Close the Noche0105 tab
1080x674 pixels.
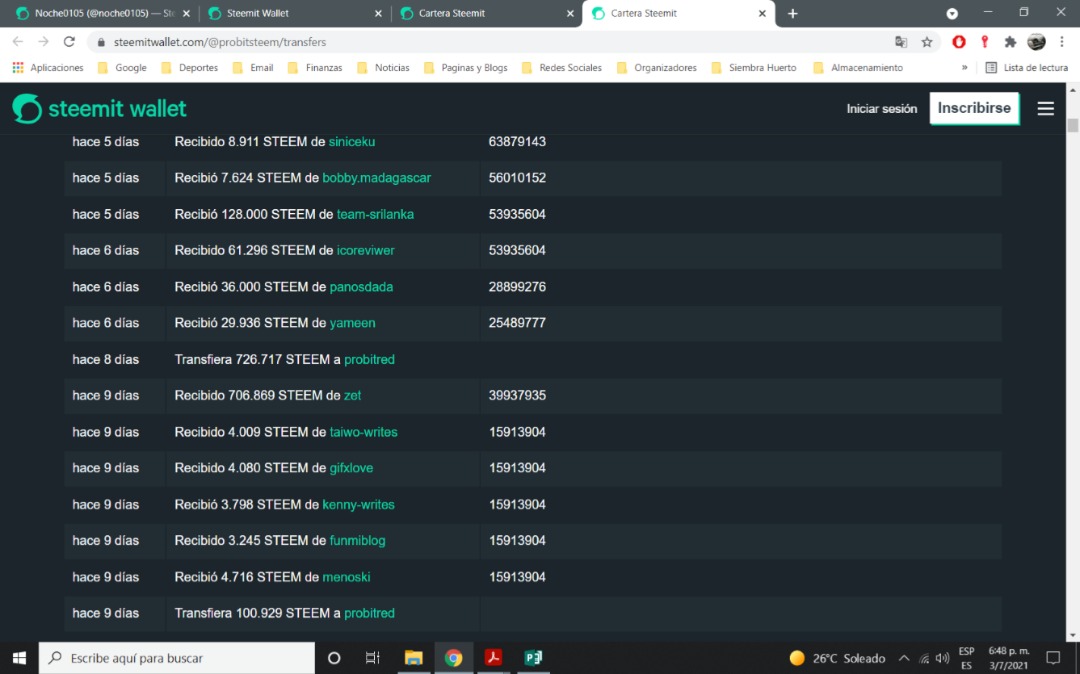pos(186,14)
